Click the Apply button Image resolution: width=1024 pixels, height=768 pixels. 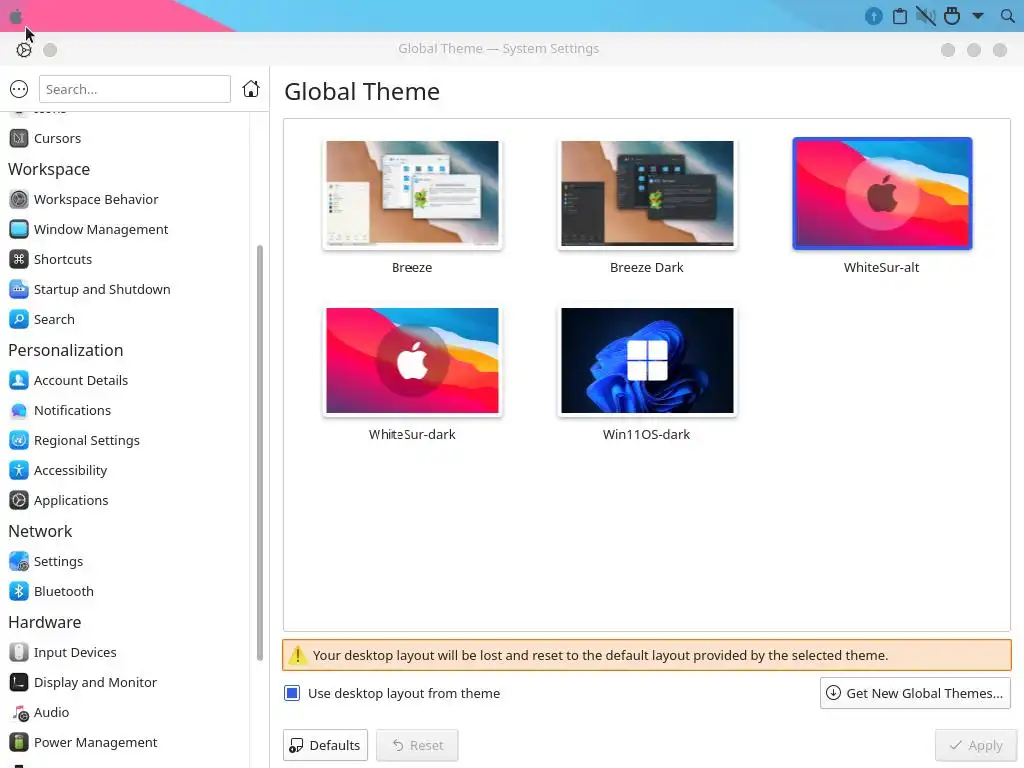974,745
